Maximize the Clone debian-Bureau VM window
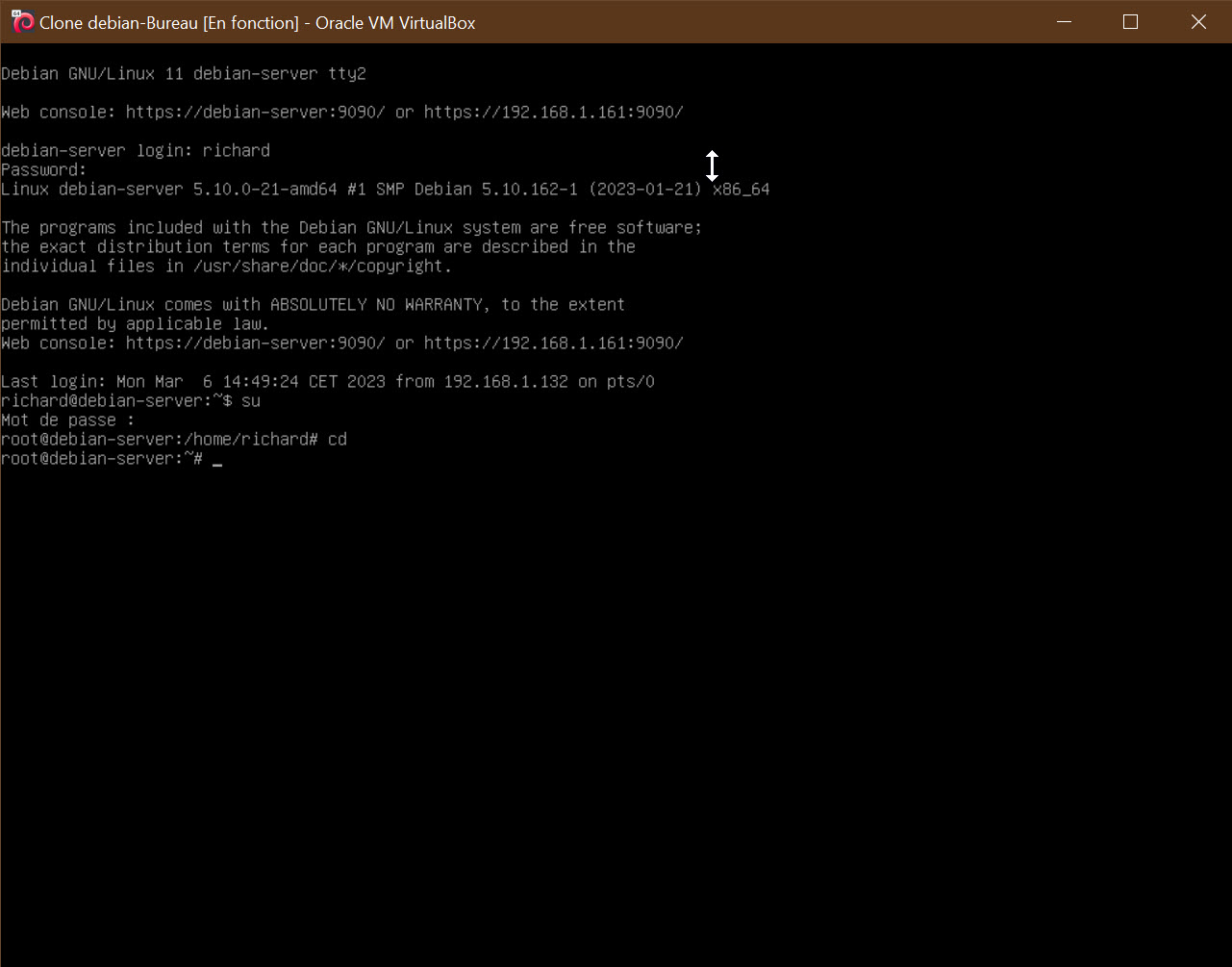The image size is (1232, 967). 1130,22
